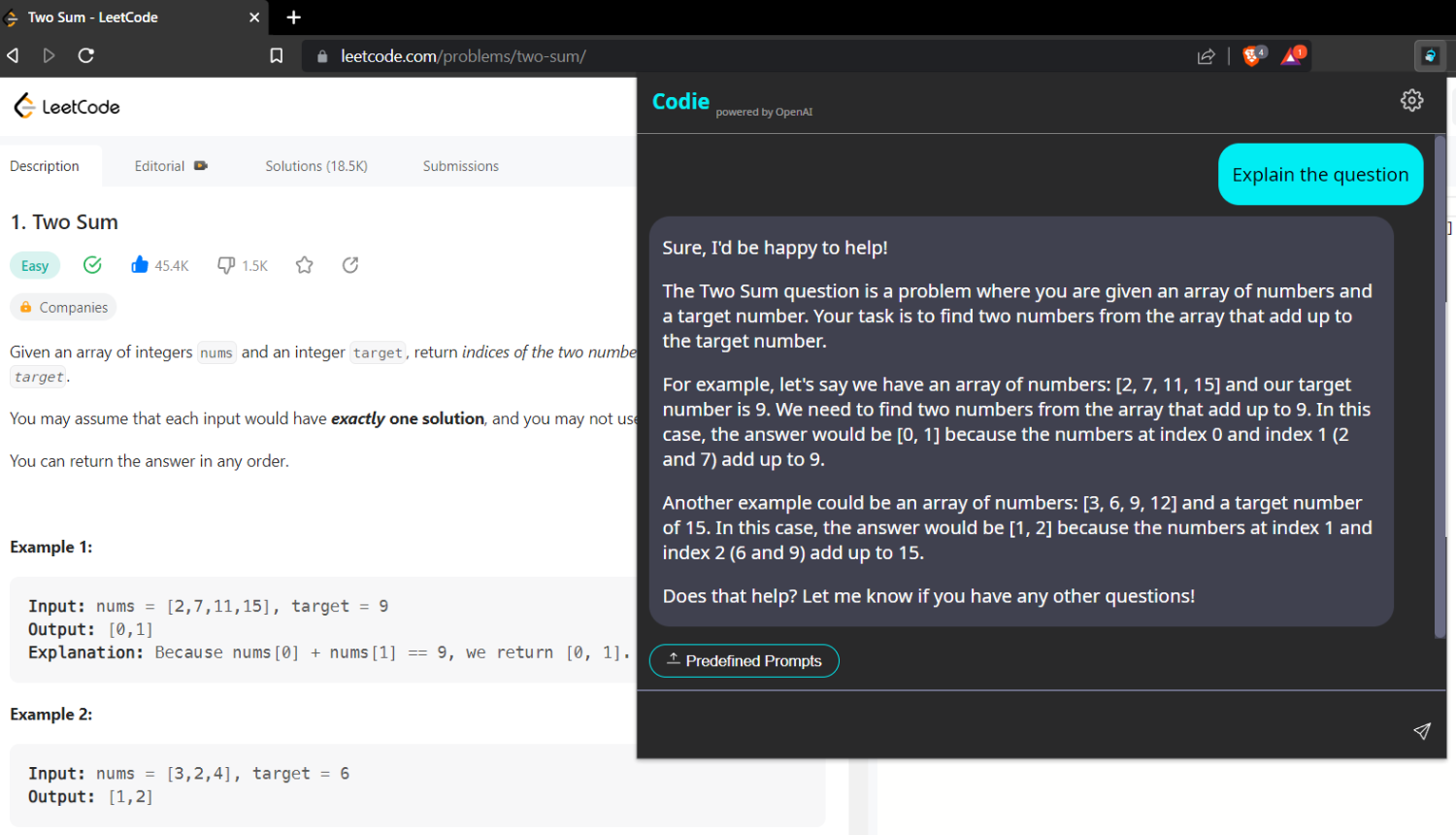
Task: Bookmark this page
Action: click(x=277, y=56)
